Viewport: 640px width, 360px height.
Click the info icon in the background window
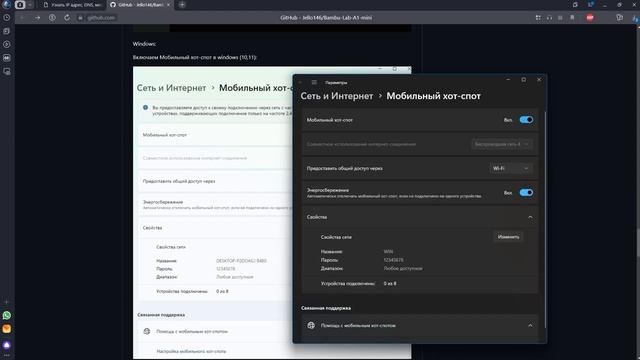145,108
